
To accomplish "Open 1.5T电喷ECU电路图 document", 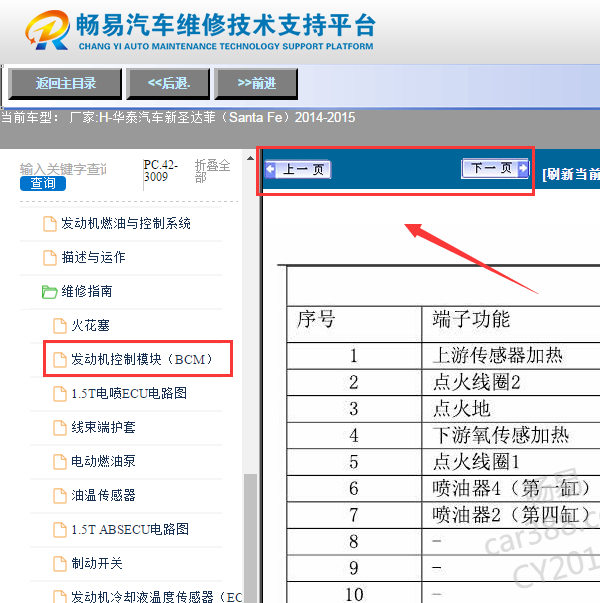I will 129,393.
